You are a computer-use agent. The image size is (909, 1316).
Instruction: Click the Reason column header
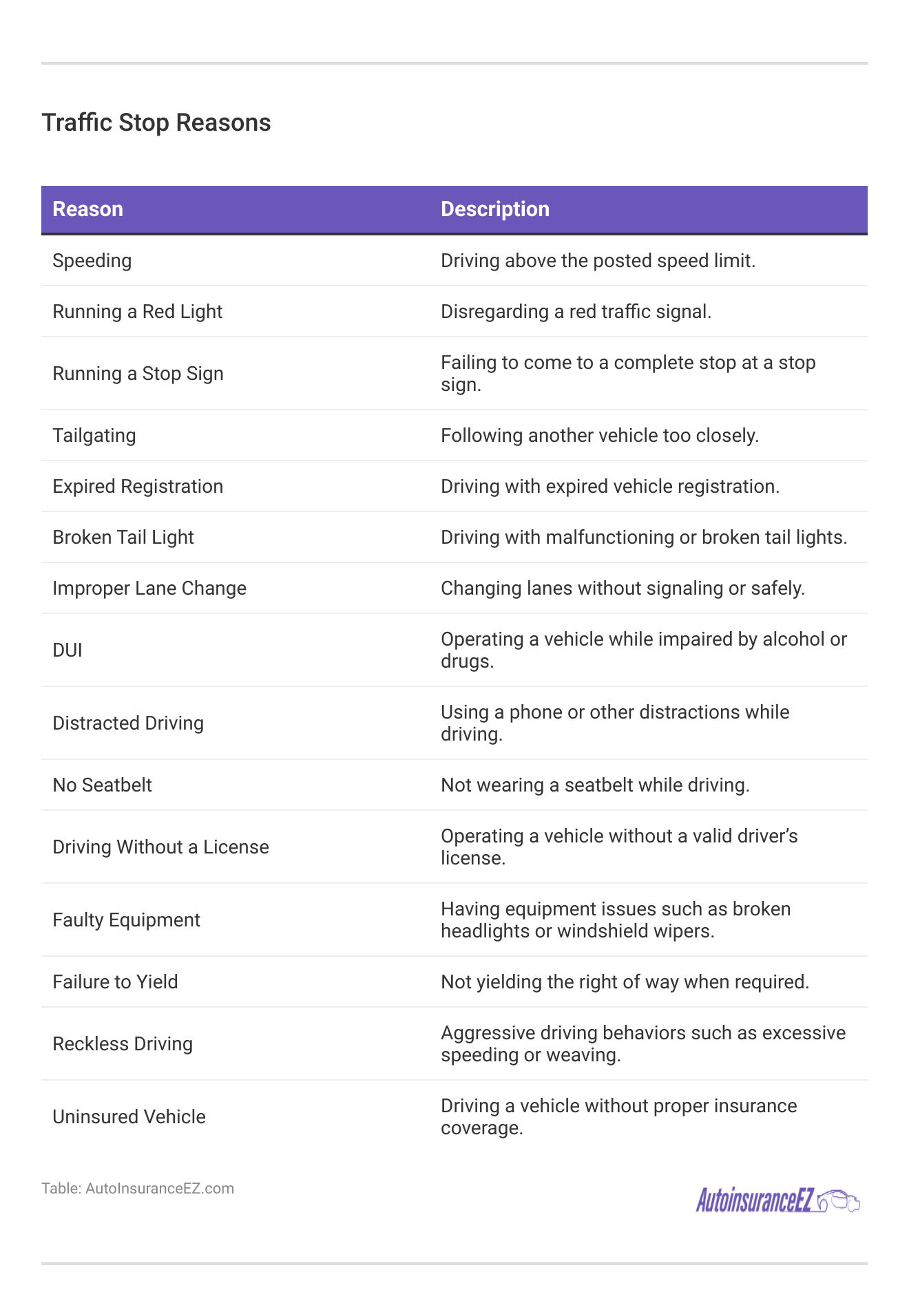[x=88, y=209]
